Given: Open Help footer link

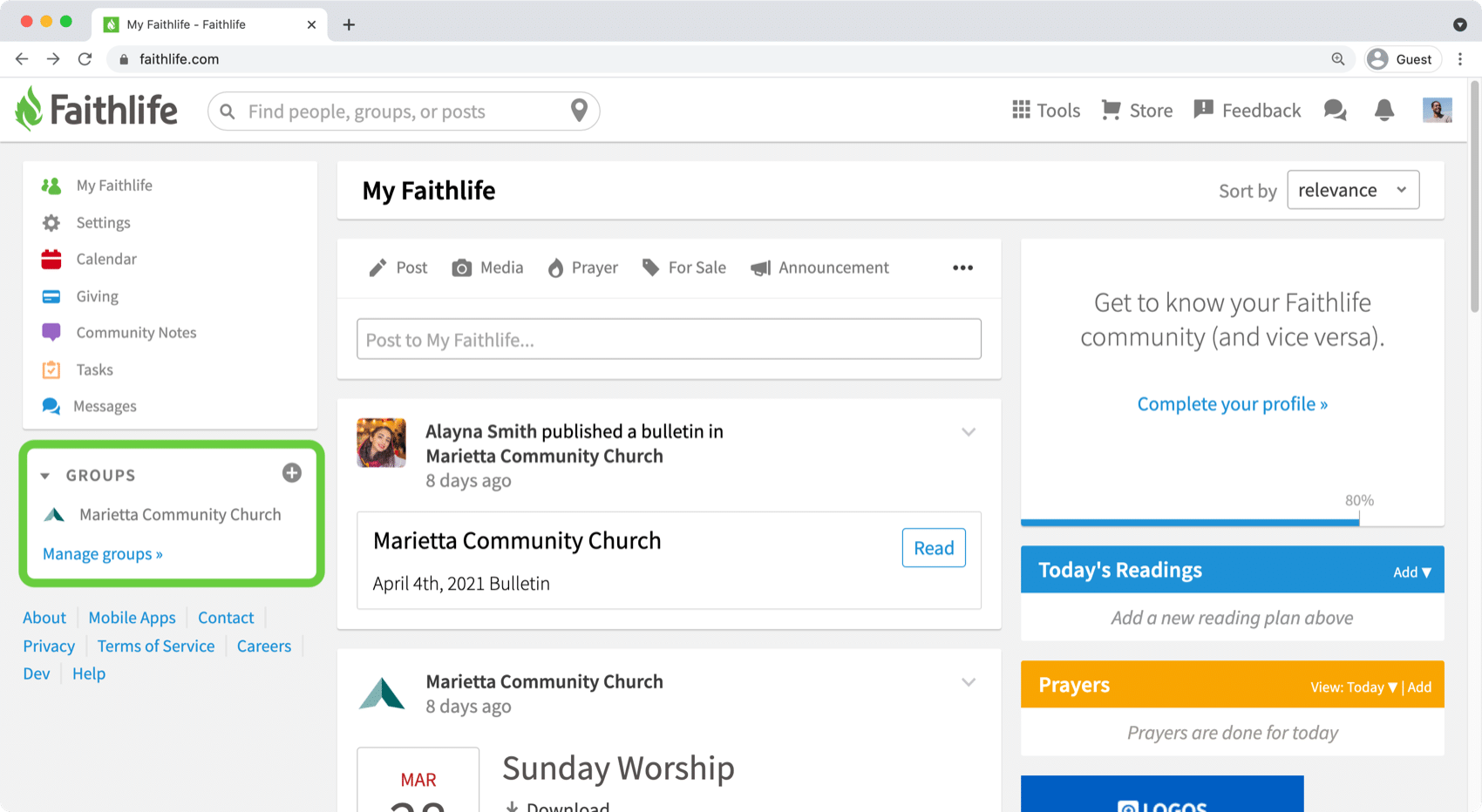Looking at the screenshot, I should coord(89,673).
